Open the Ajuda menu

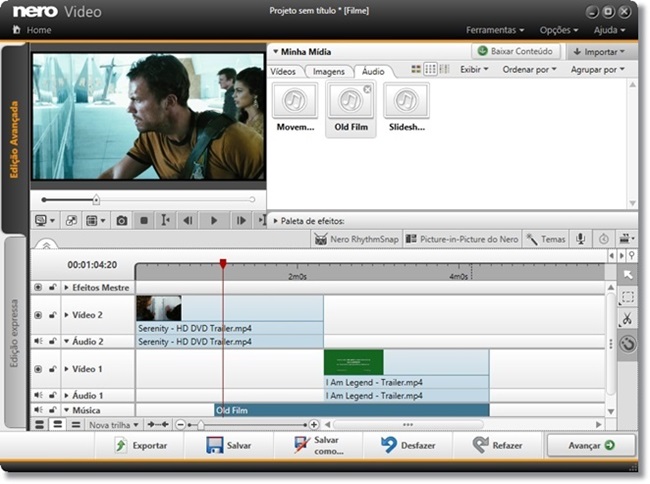coord(609,30)
